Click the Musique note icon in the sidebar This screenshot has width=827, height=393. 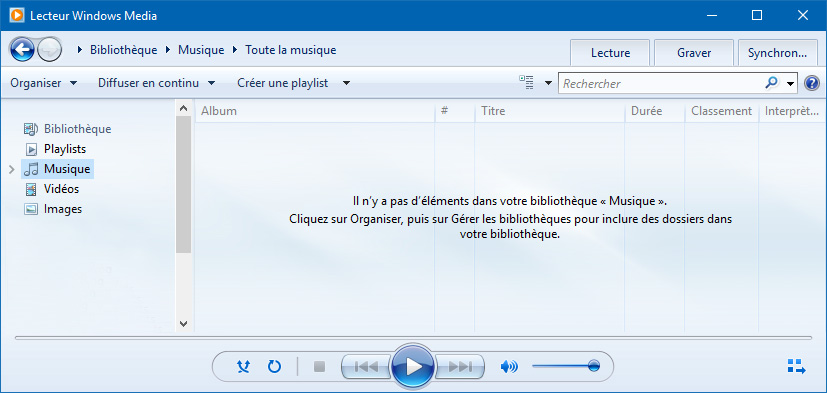31,169
